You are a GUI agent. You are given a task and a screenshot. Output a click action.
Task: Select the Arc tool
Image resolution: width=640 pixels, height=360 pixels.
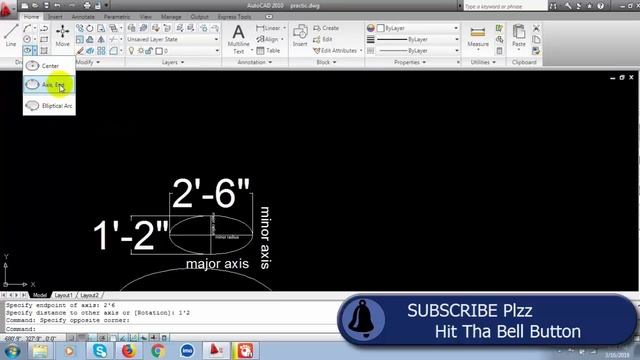[27, 28]
